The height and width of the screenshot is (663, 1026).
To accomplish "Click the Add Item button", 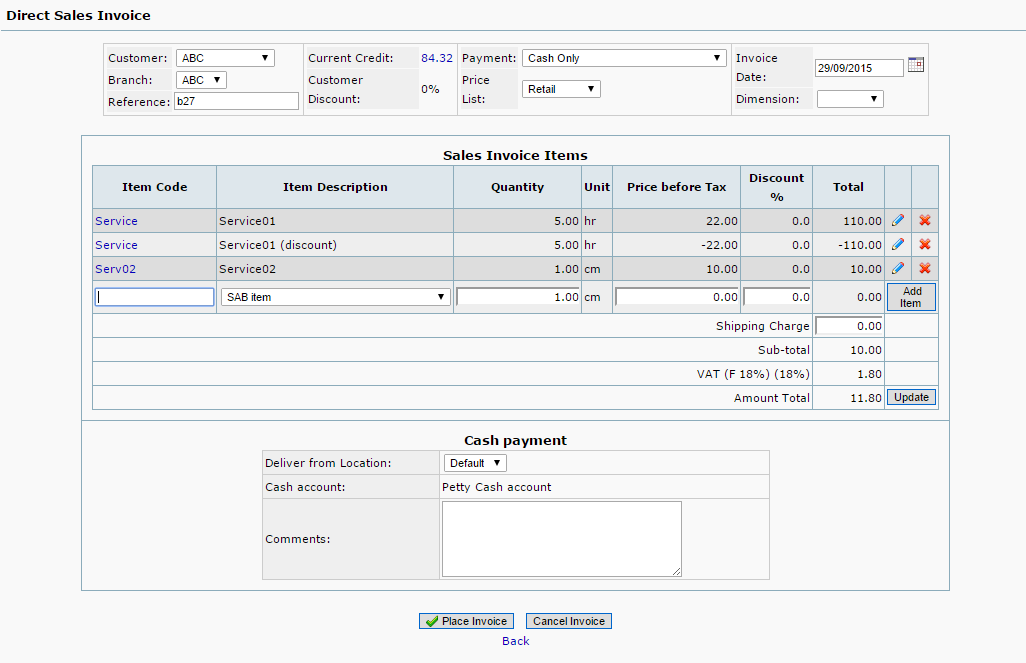I will coord(911,297).
